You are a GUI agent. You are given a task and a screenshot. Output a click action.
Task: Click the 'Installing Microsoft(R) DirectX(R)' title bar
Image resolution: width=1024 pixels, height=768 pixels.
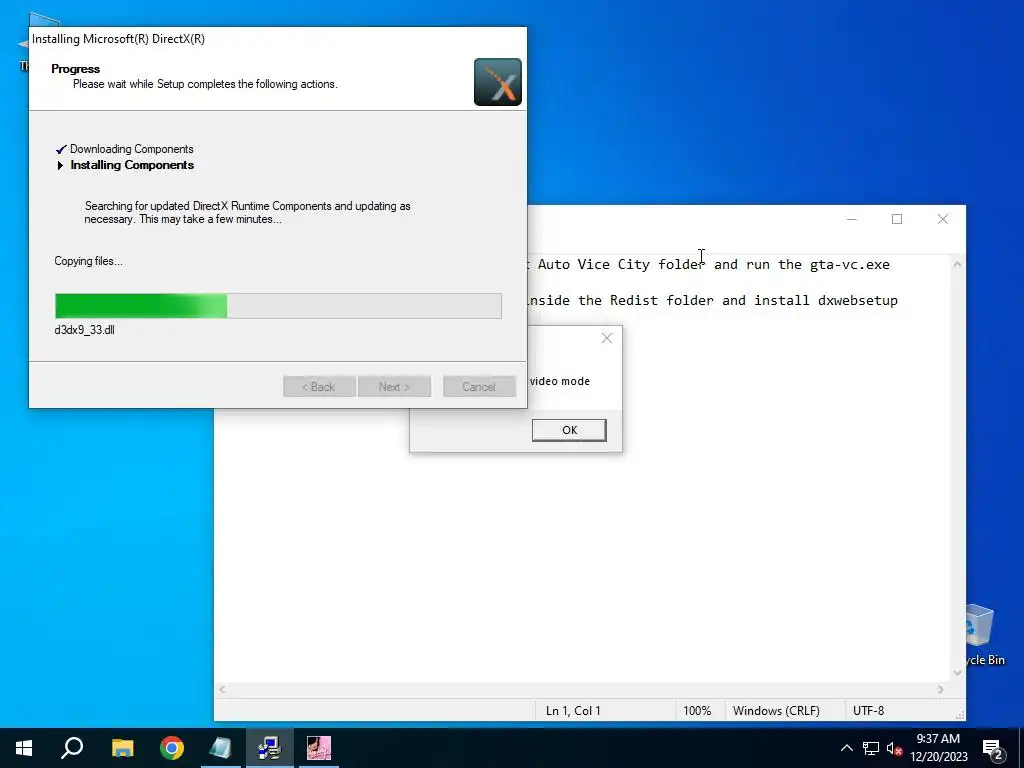(x=278, y=39)
